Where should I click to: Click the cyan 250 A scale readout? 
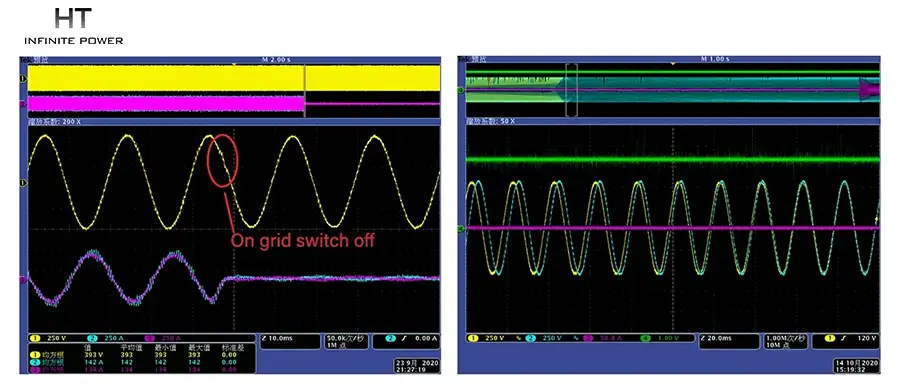[114, 339]
